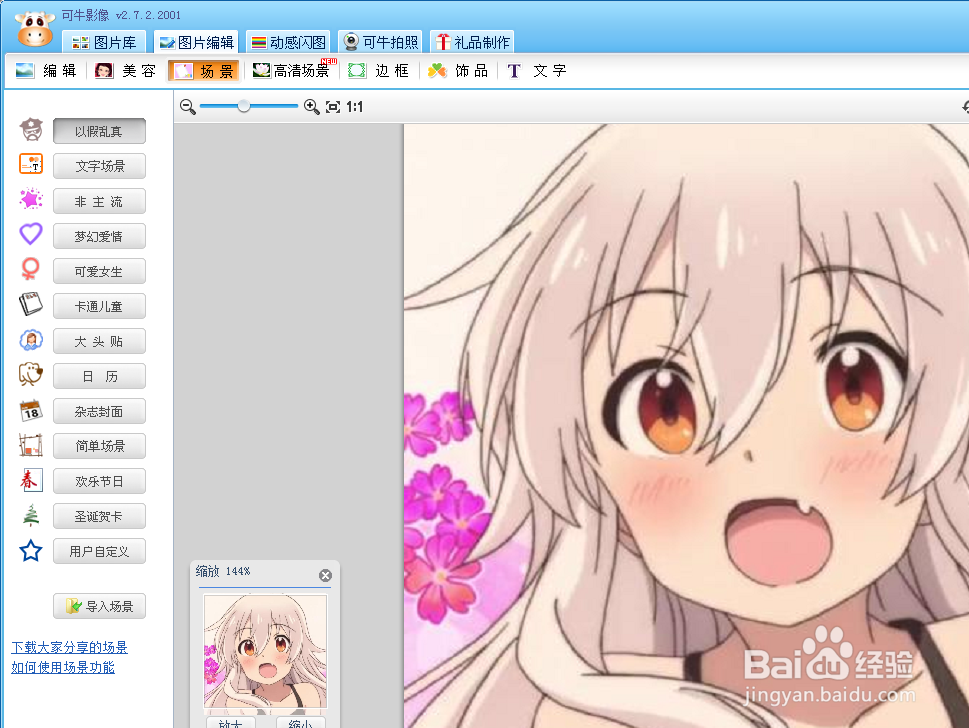Select the 文字 toolbar item
Viewport: 969px width, 728px height.
[x=537, y=71]
